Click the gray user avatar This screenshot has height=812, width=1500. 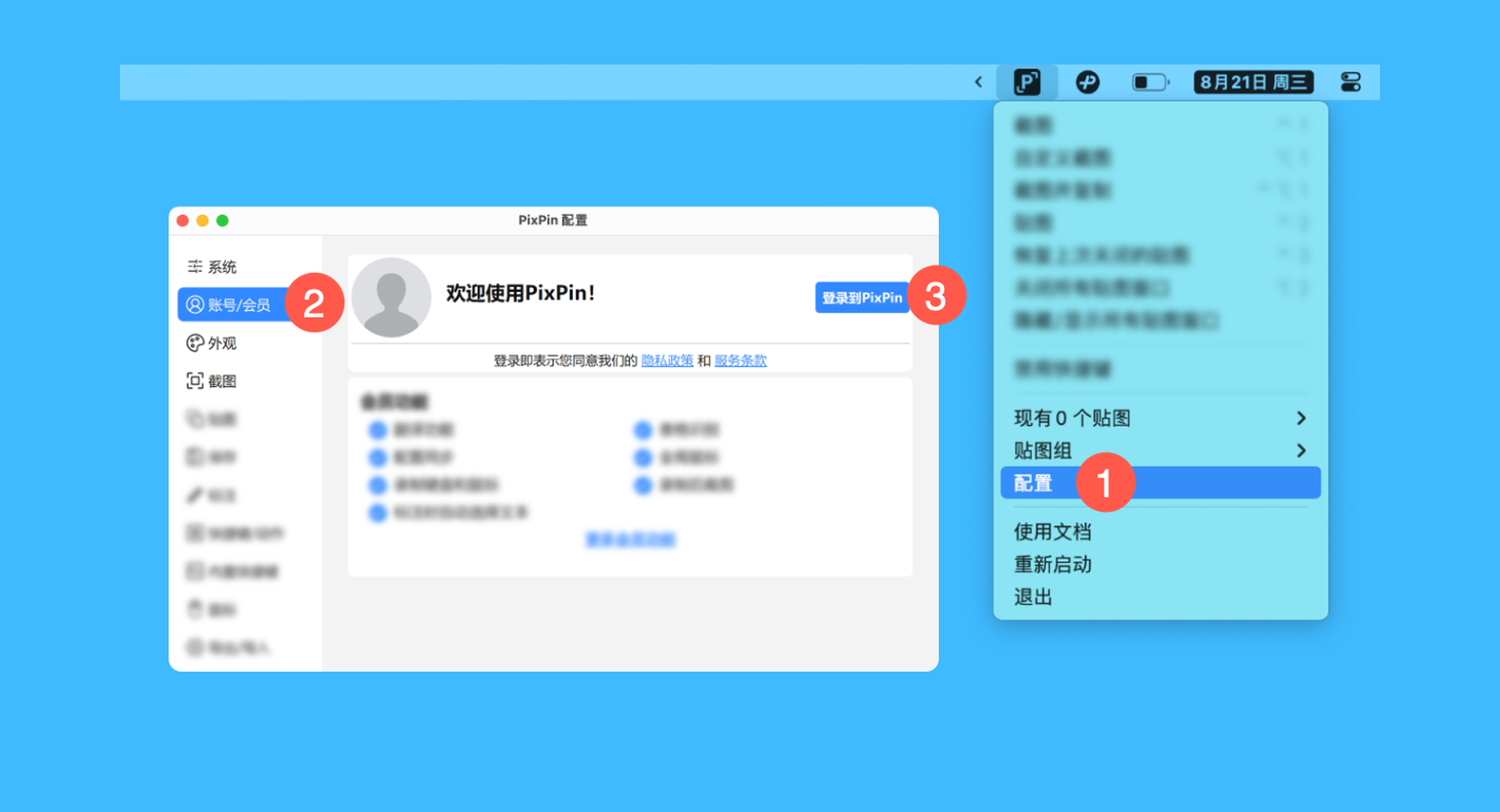point(391,298)
